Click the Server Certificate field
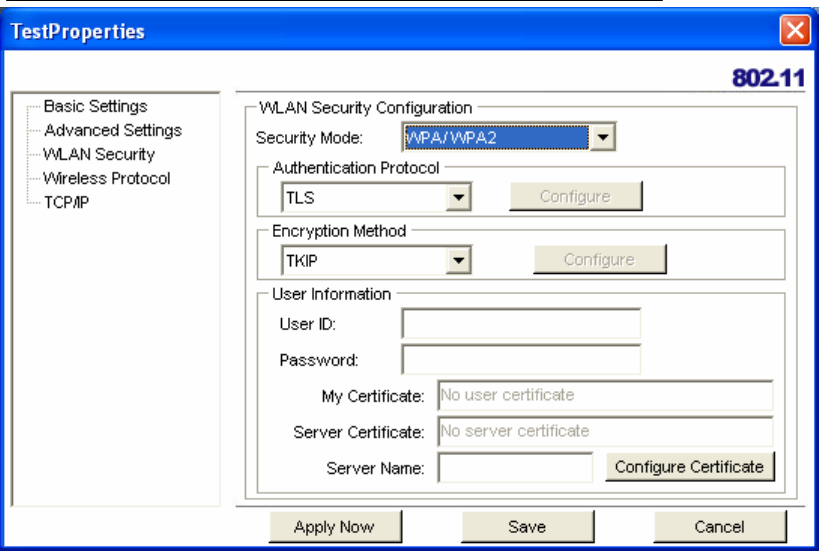819x551 pixels. [605, 431]
